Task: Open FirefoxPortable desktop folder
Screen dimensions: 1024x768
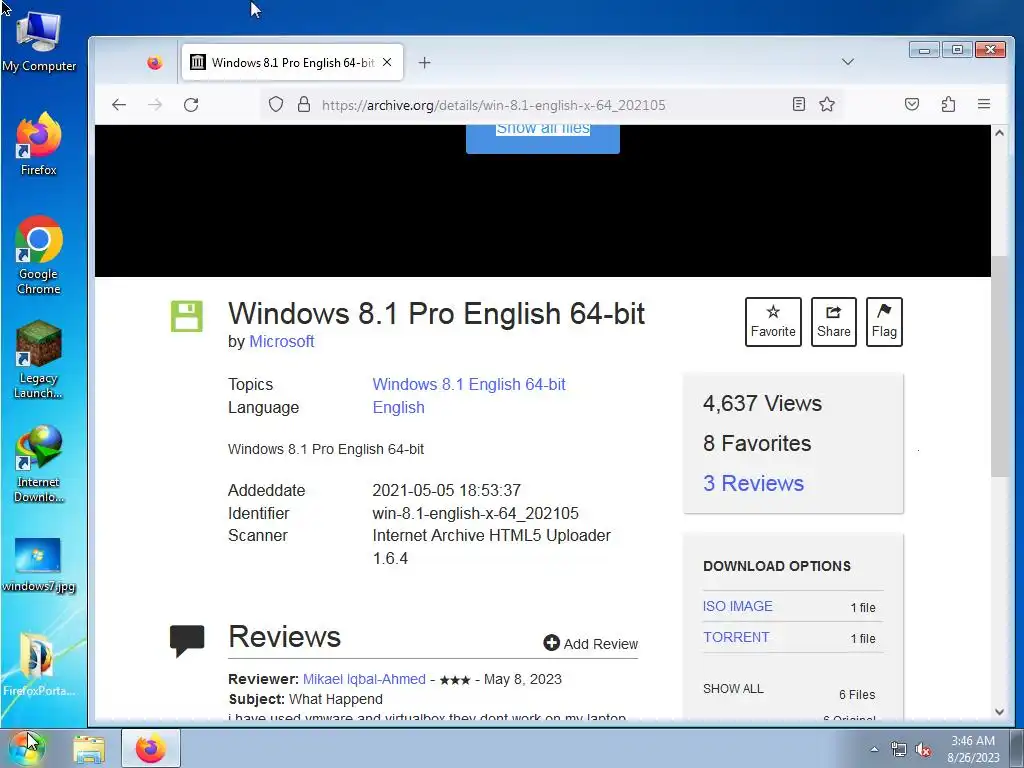Action: (39, 665)
